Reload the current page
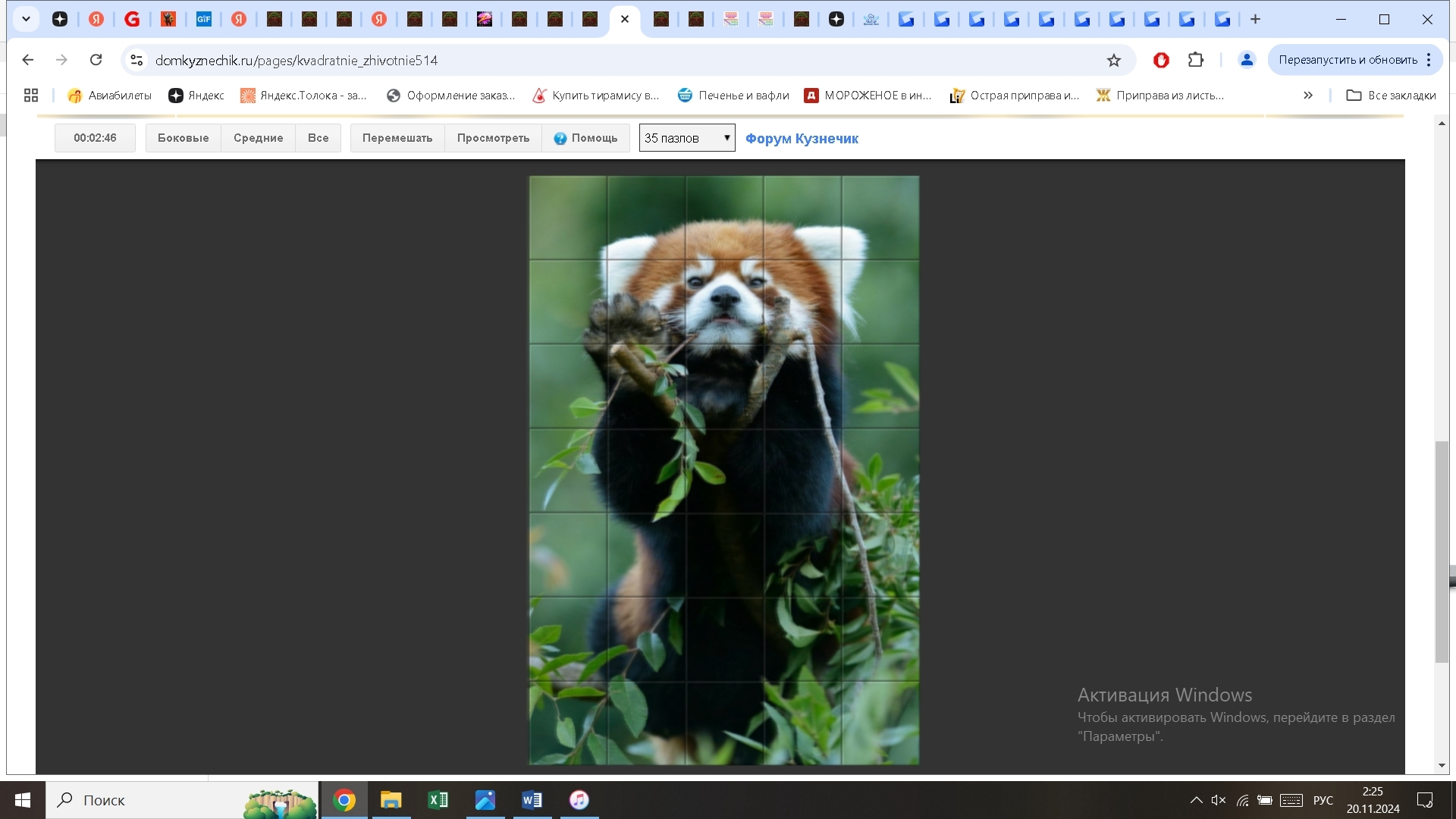This screenshot has height=819, width=1456. 96,60
